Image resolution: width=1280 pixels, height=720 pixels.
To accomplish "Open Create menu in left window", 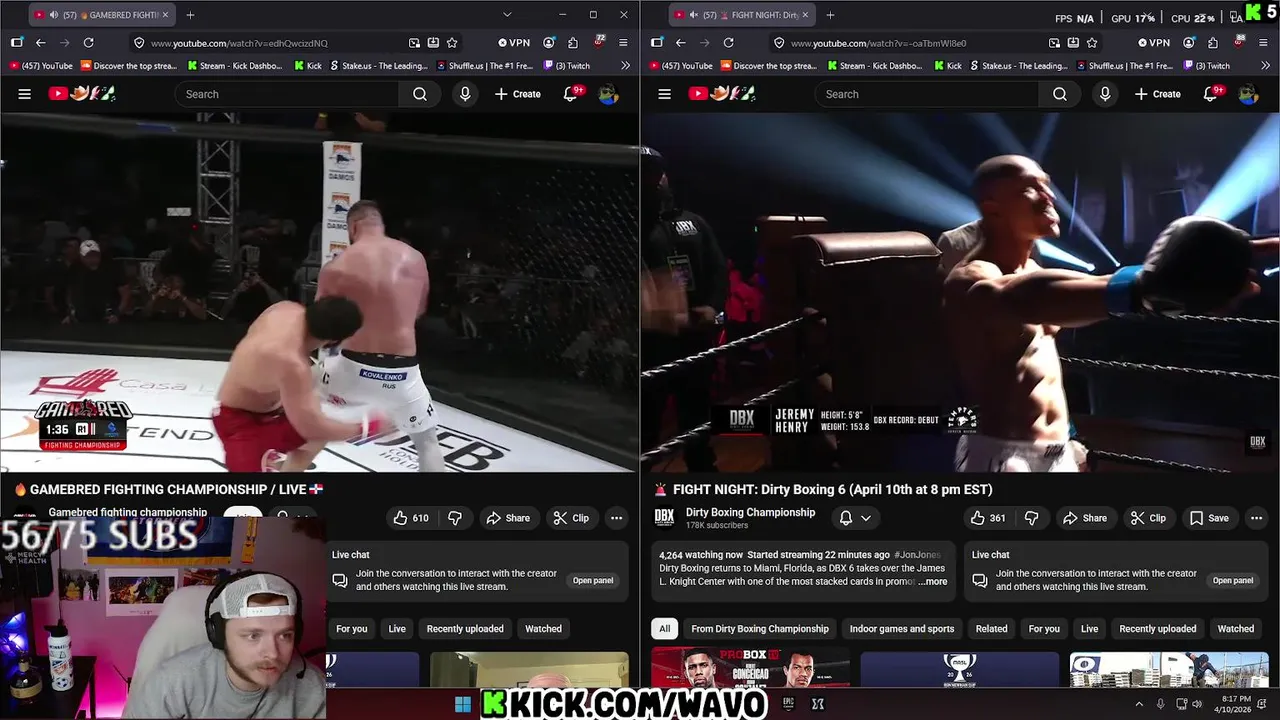I will [x=517, y=94].
